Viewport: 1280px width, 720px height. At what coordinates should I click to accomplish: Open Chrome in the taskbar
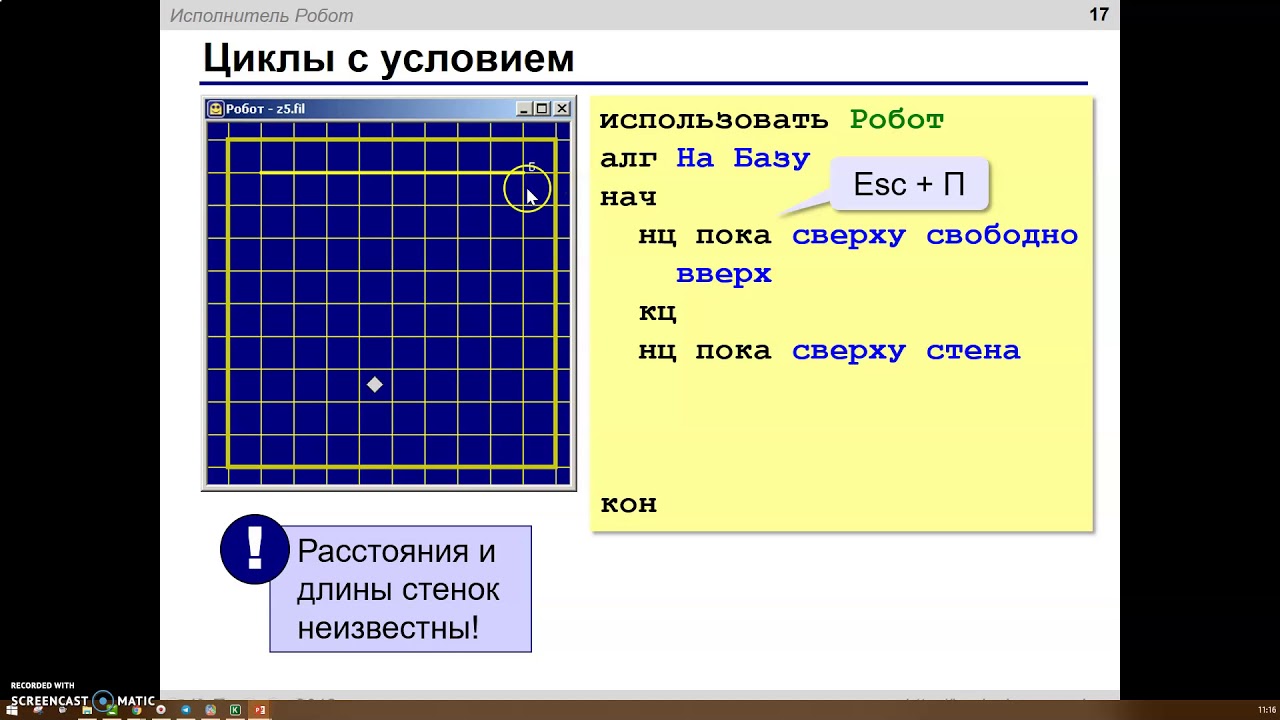click(137, 710)
